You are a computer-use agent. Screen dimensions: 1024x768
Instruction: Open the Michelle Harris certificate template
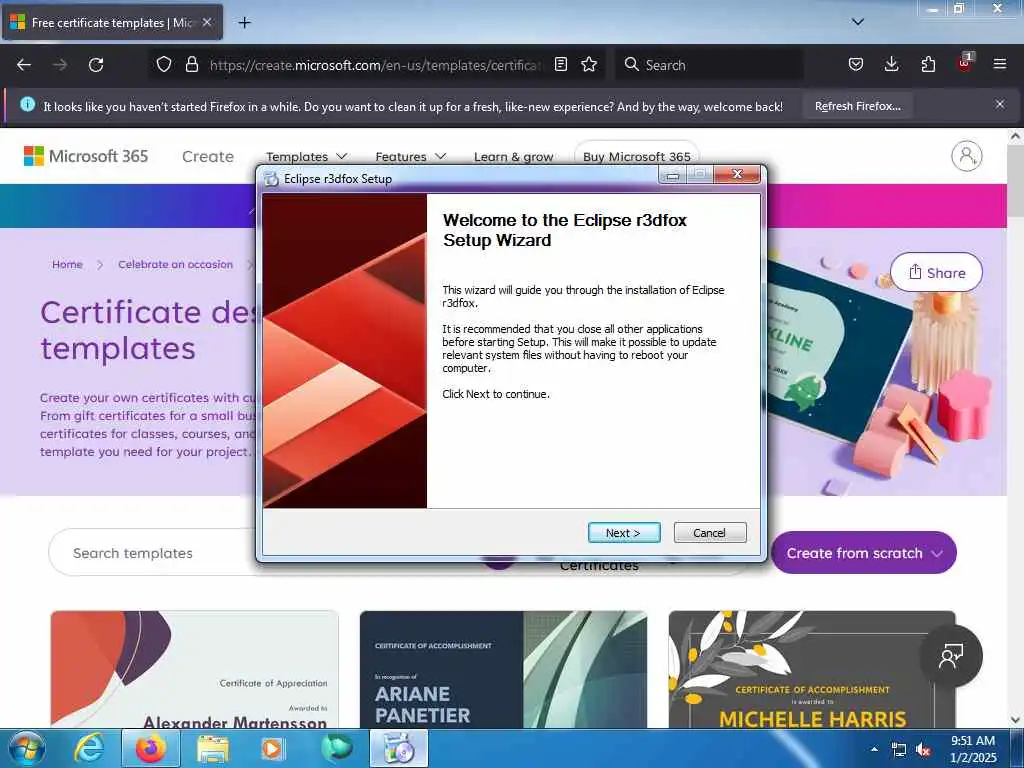812,669
